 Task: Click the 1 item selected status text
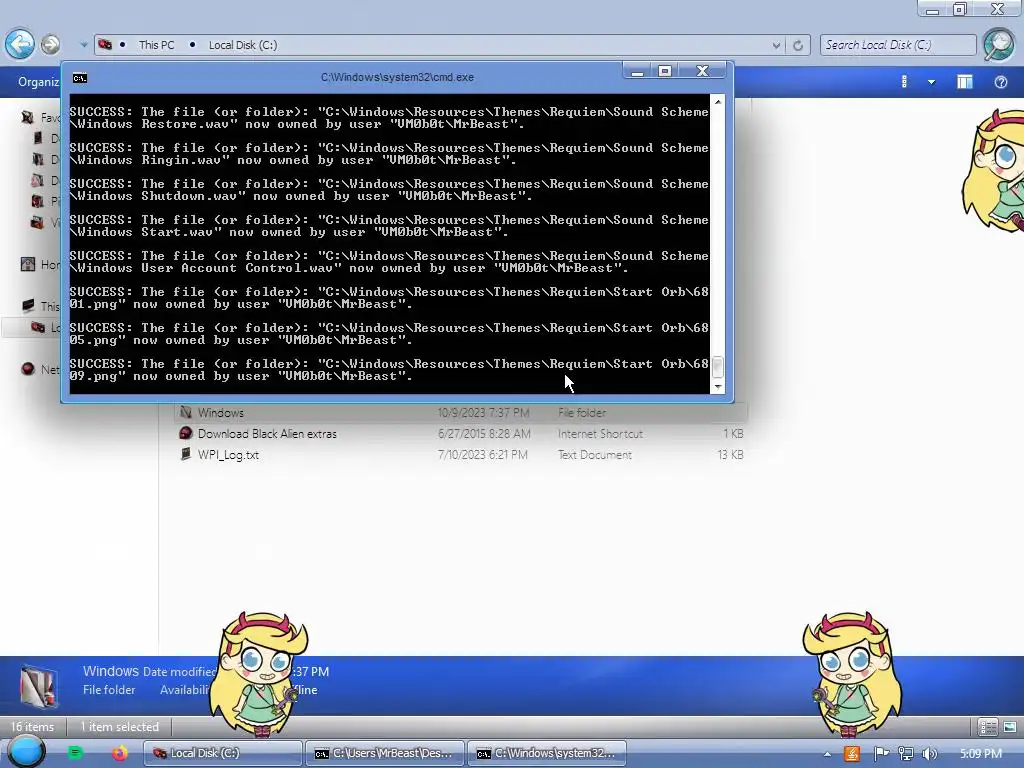click(120, 727)
